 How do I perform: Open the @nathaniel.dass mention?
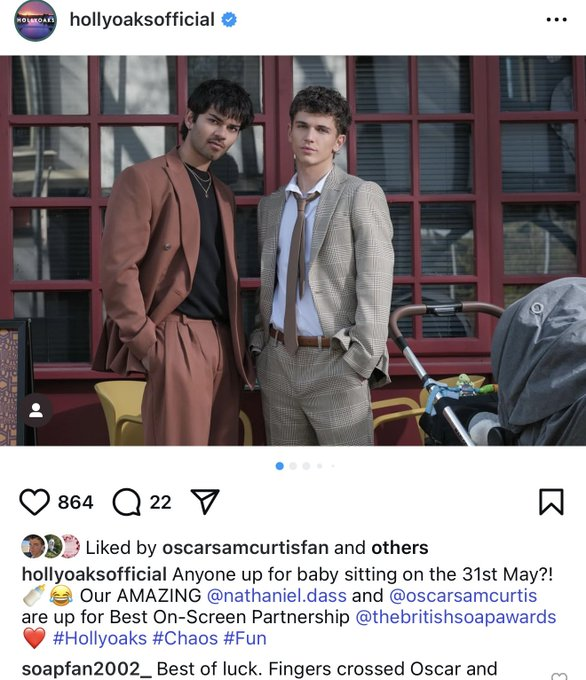277,595
